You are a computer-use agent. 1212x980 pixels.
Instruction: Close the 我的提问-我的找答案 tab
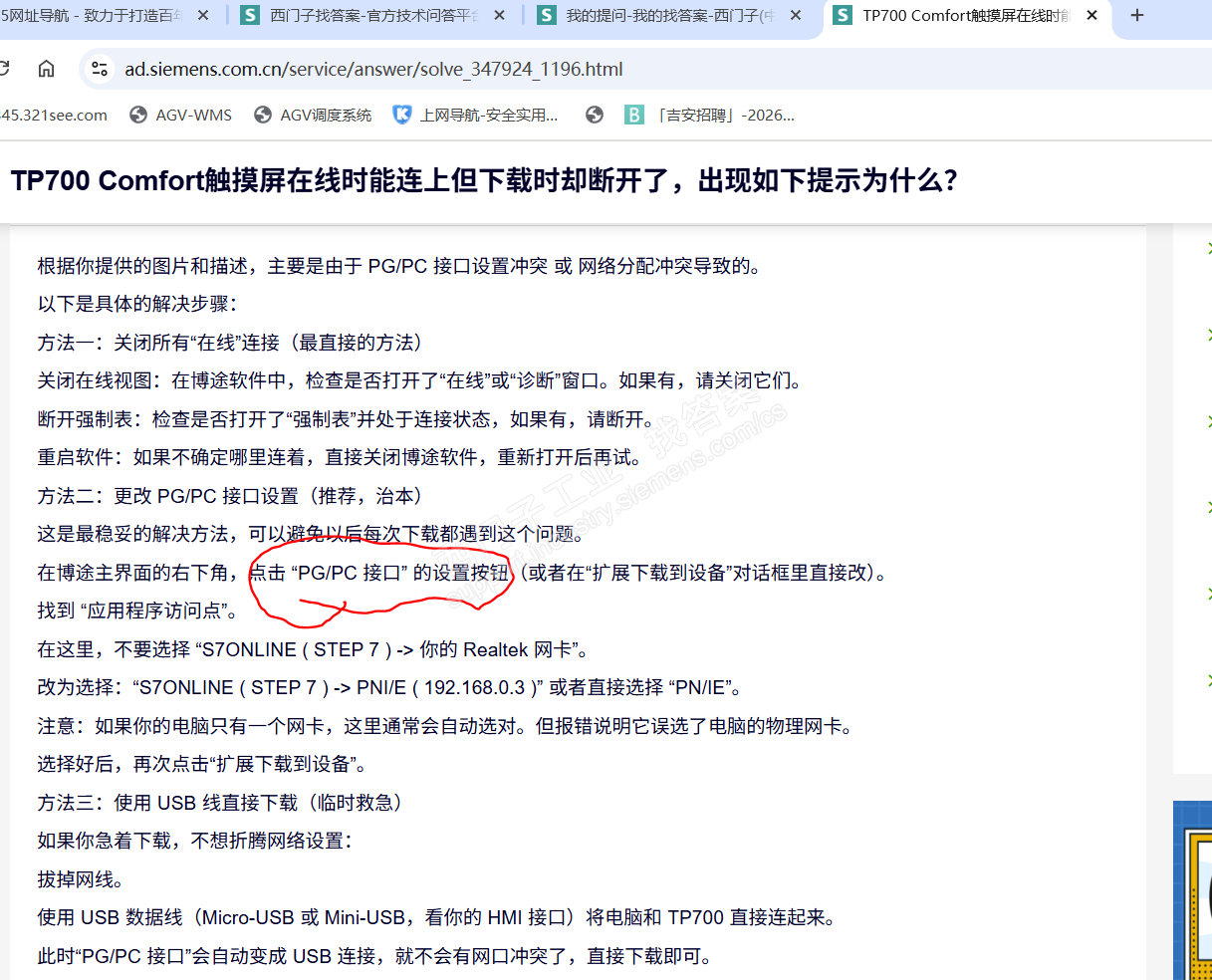[x=795, y=16]
